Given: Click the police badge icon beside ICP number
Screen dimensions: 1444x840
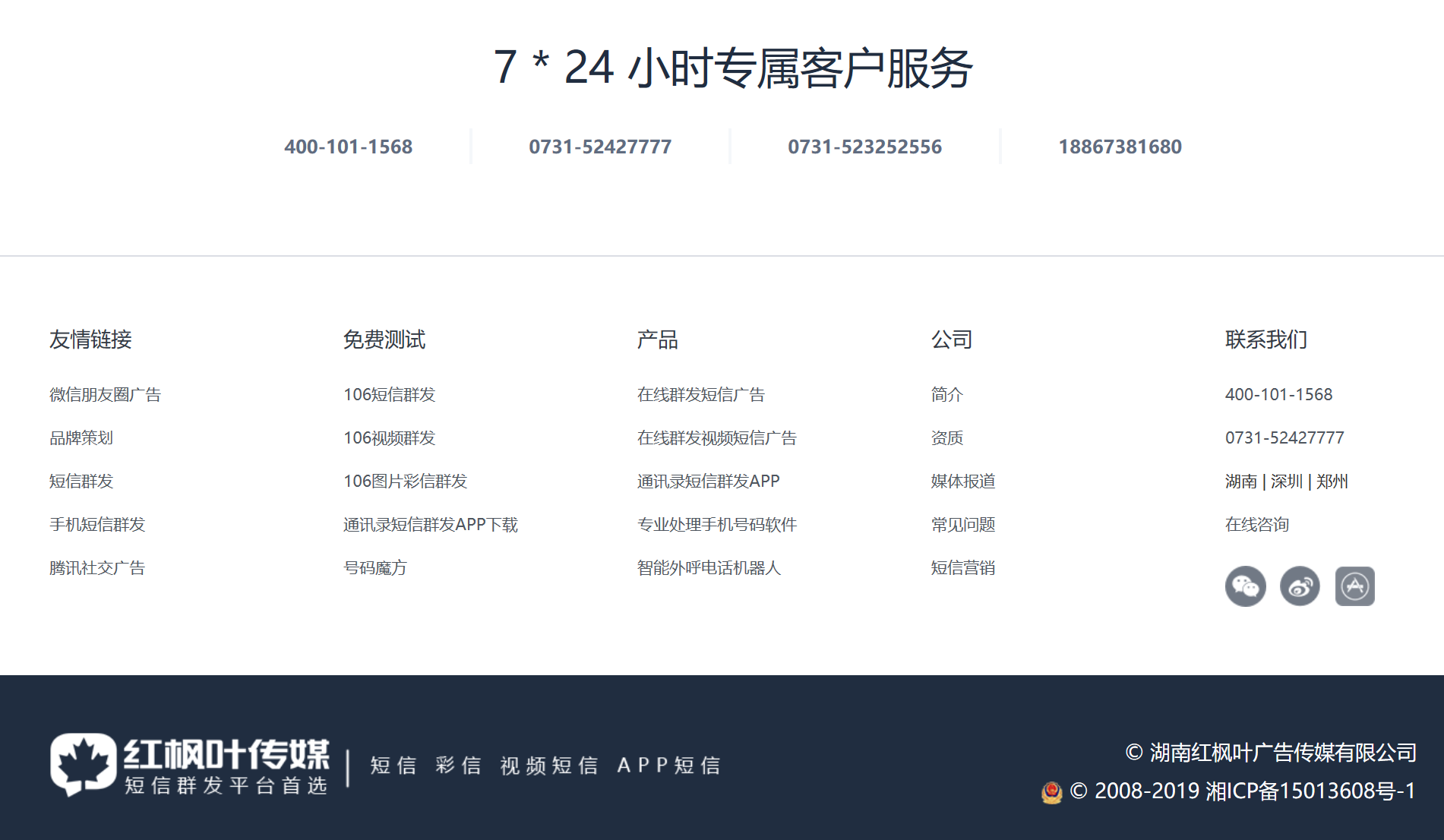Looking at the screenshot, I should pos(1051,792).
